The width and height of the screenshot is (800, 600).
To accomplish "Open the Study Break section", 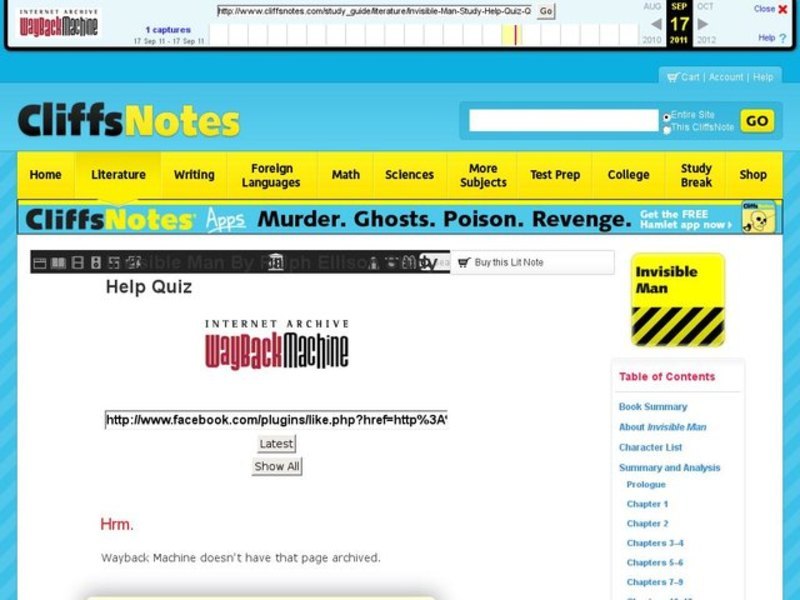I will click(696, 174).
